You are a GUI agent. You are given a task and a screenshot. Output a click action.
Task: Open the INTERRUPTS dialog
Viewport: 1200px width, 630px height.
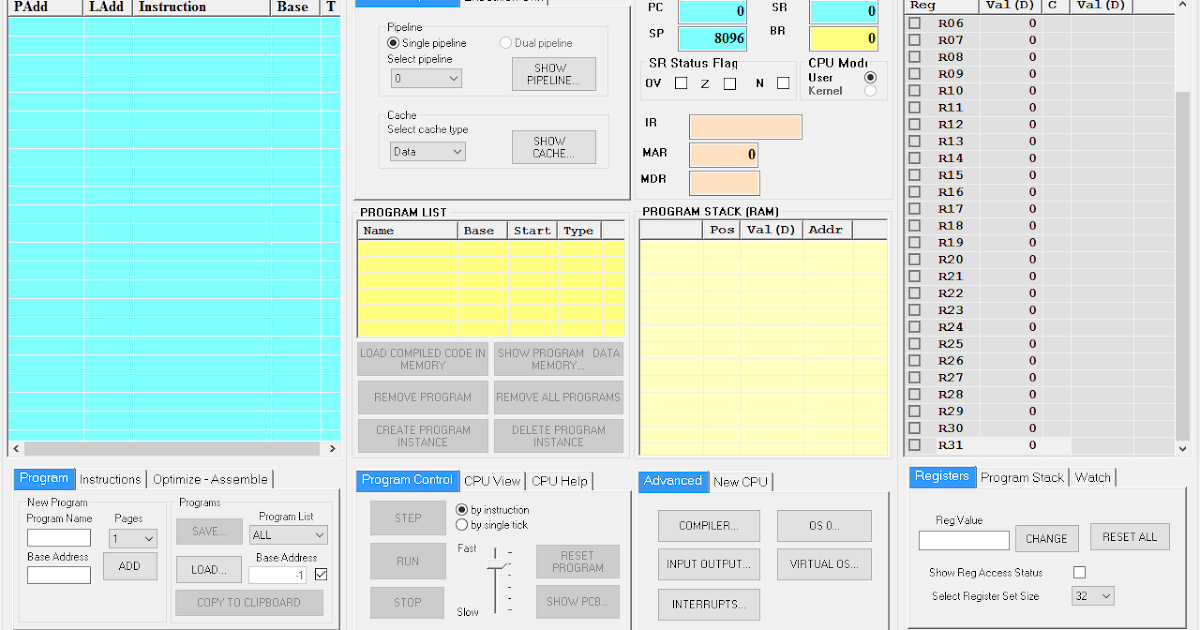tap(708, 604)
